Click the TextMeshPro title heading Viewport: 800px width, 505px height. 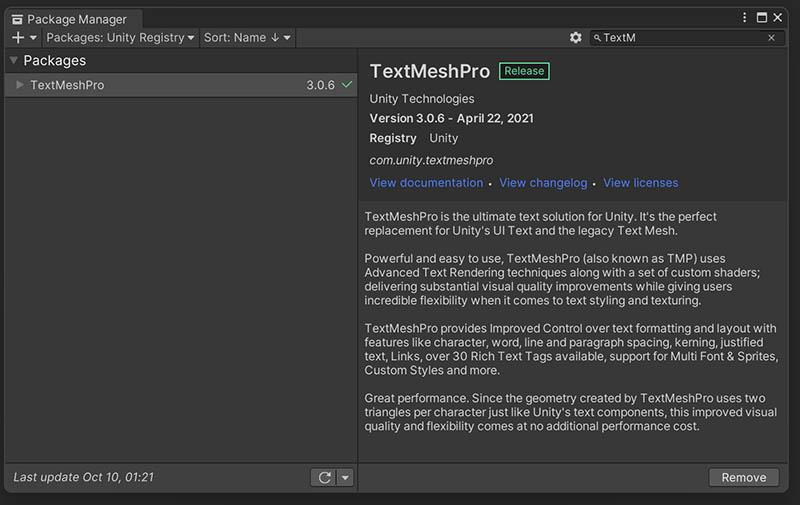pos(430,71)
